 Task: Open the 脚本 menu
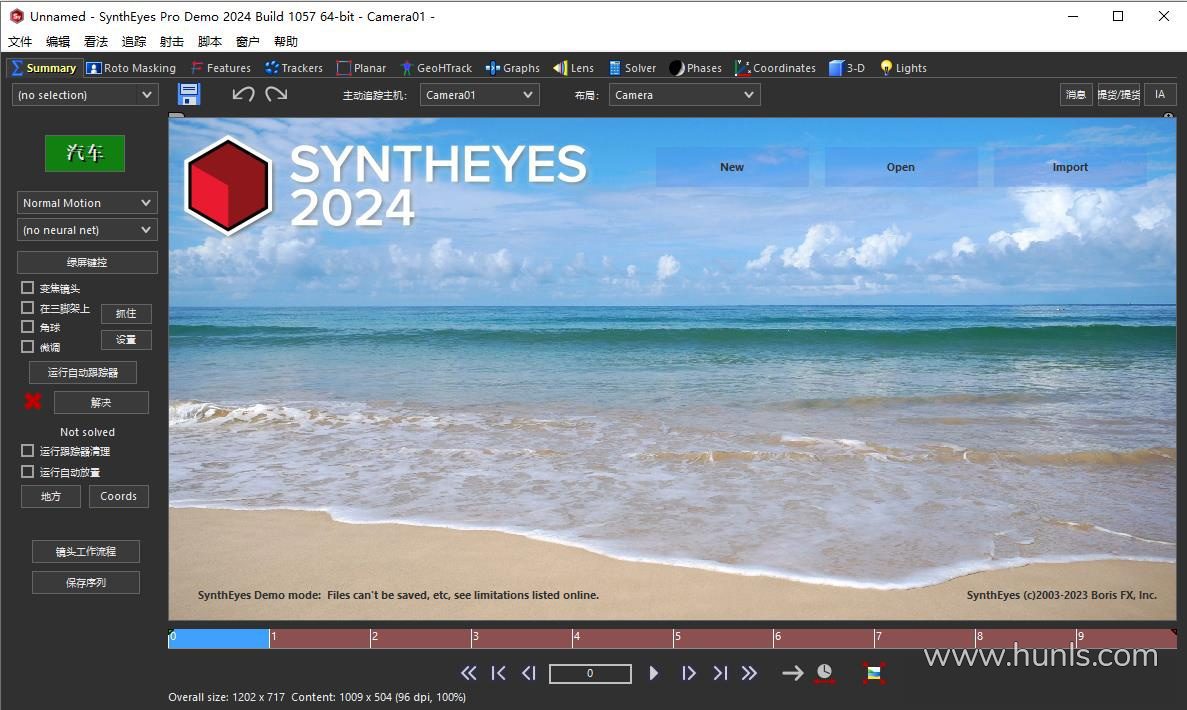[210, 42]
